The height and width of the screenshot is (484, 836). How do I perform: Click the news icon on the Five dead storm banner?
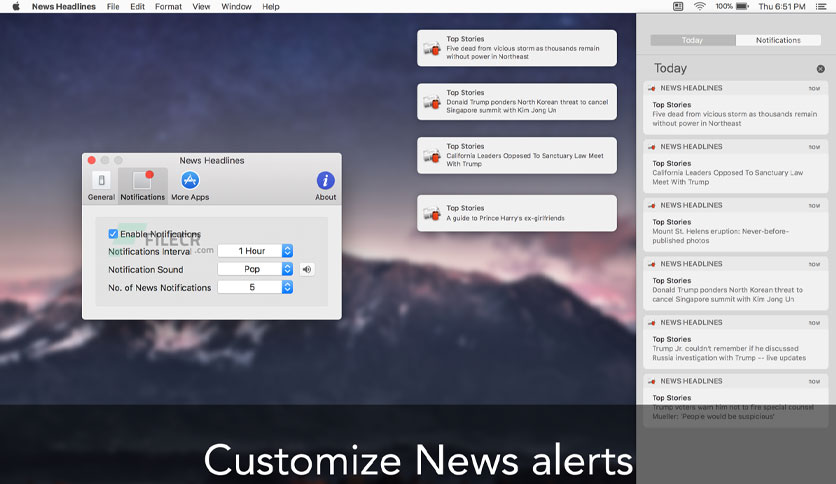pyautogui.click(x=432, y=49)
